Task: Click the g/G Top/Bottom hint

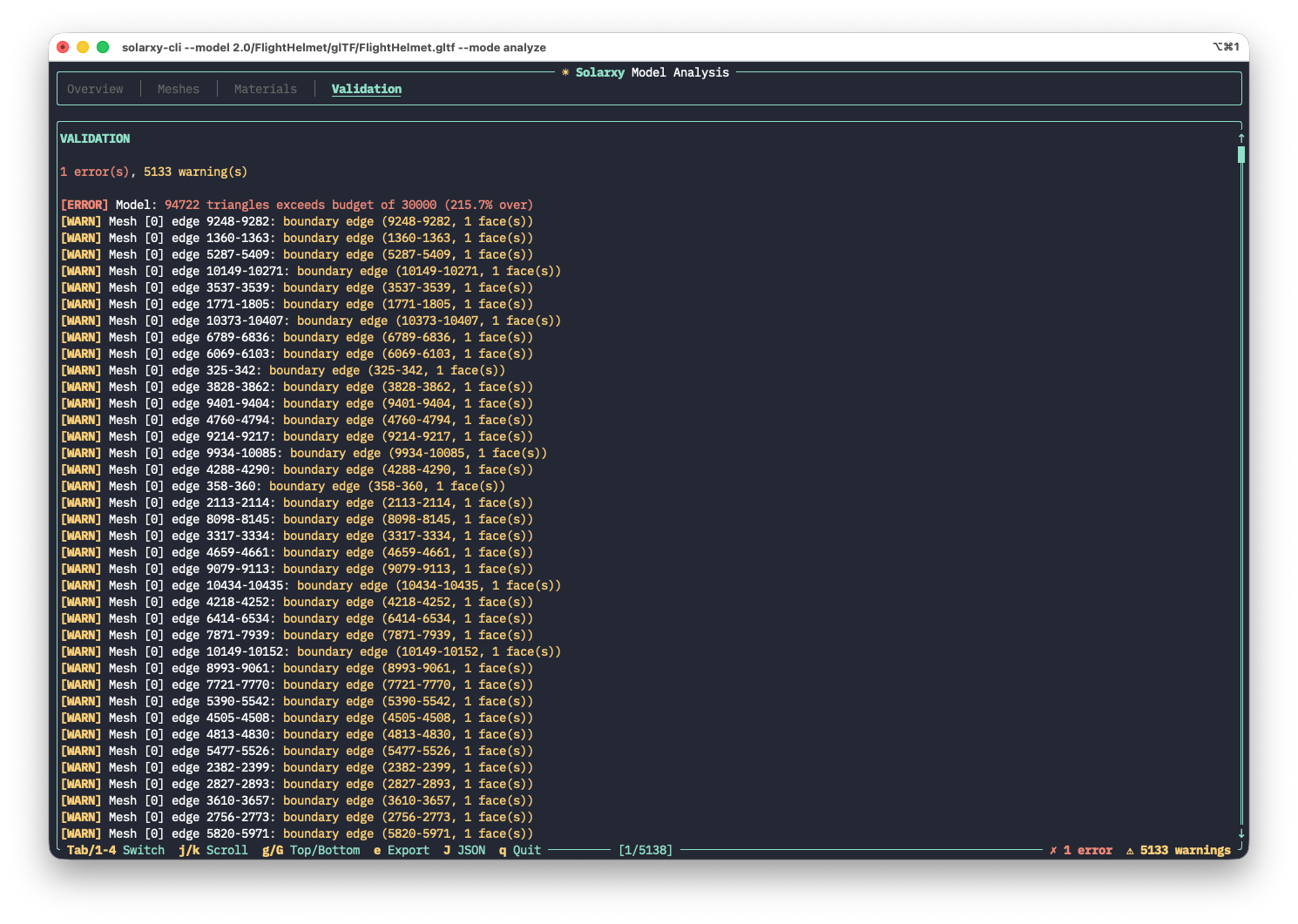Action: [x=311, y=850]
